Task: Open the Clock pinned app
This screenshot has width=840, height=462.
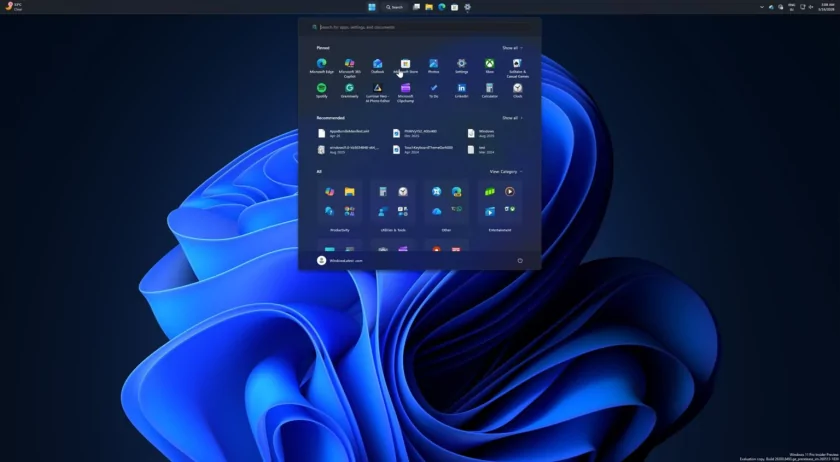Action: [x=518, y=91]
